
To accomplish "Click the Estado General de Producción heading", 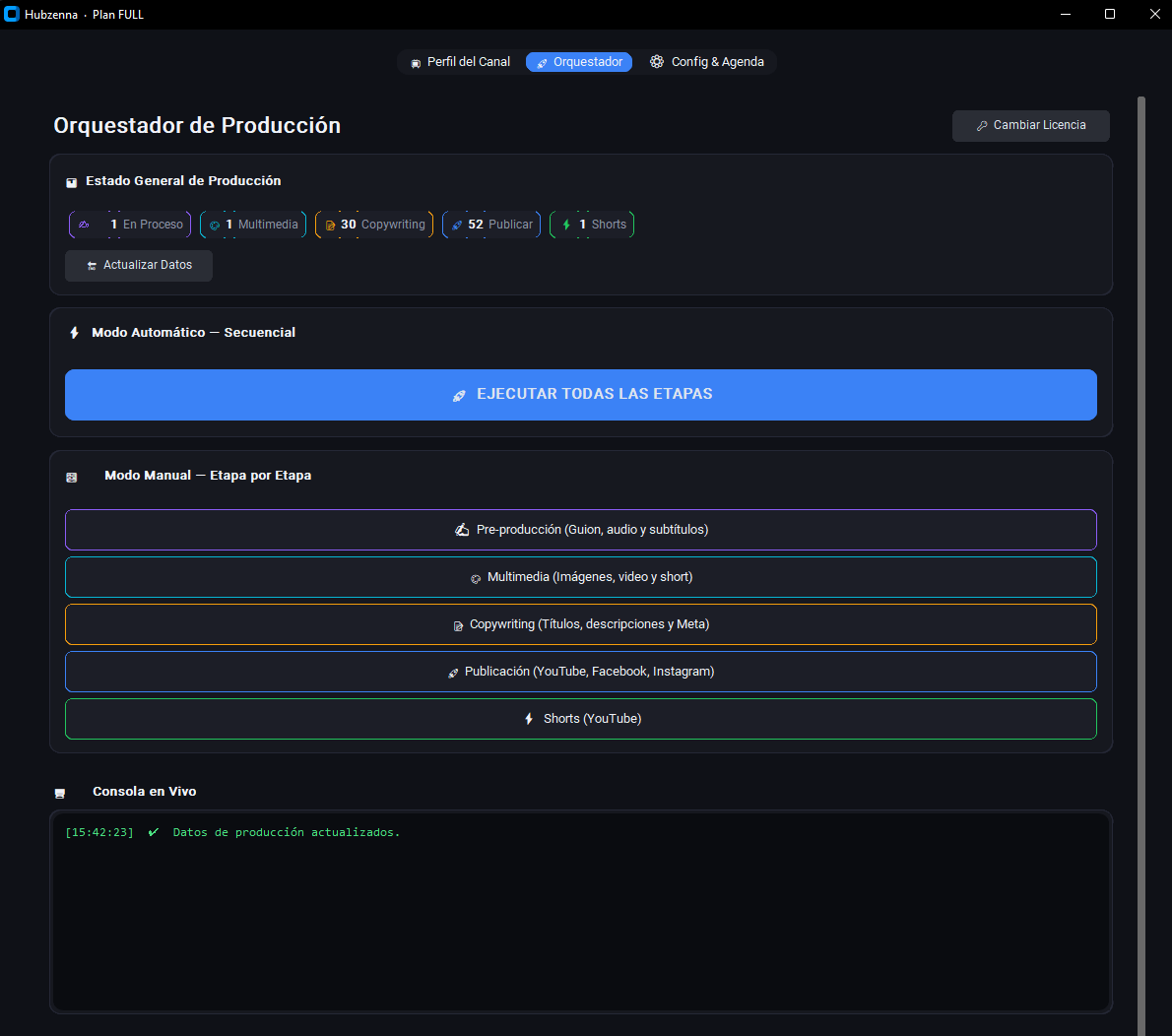I will click(x=183, y=181).
